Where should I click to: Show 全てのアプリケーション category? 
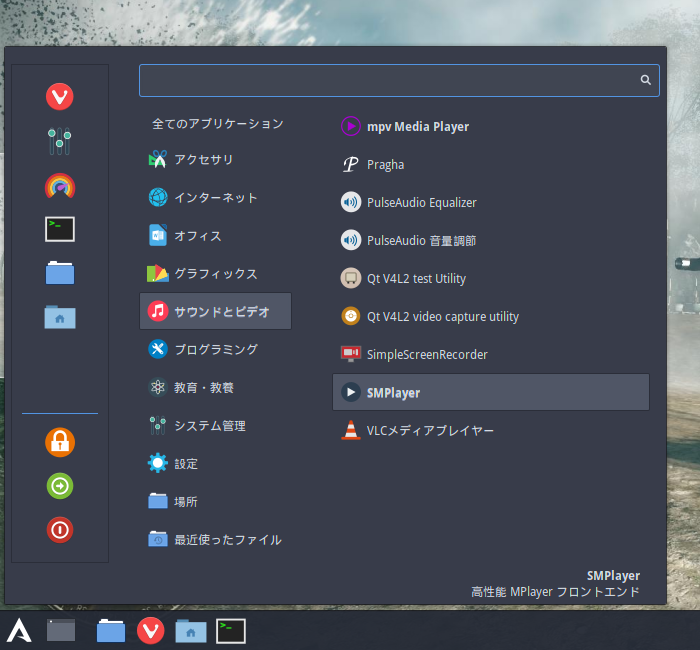(x=217, y=124)
